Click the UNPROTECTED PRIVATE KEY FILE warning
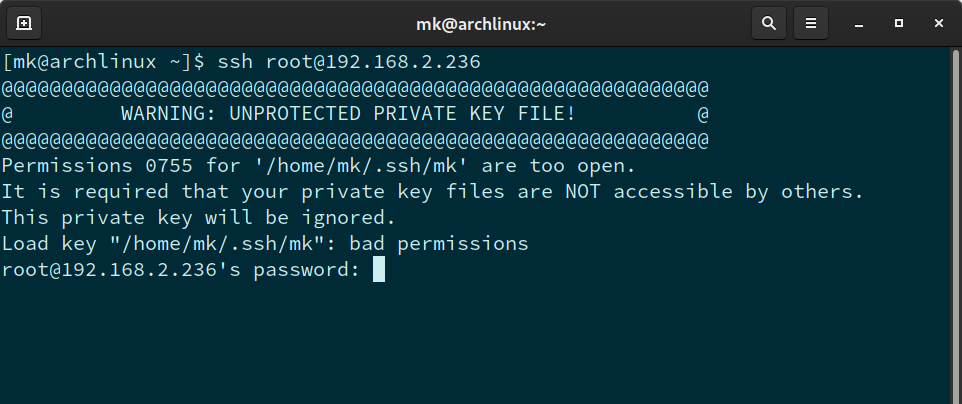The width and height of the screenshot is (962, 404). [x=348, y=114]
